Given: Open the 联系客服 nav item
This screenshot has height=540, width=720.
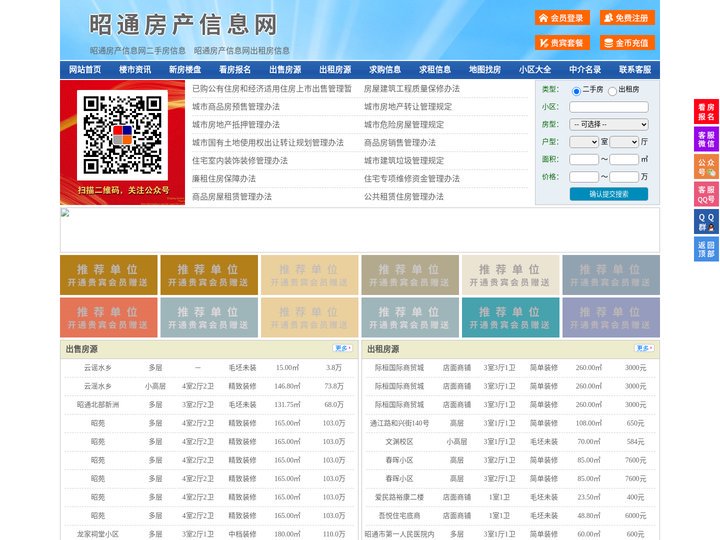Looking at the screenshot, I should click(x=635, y=70).
